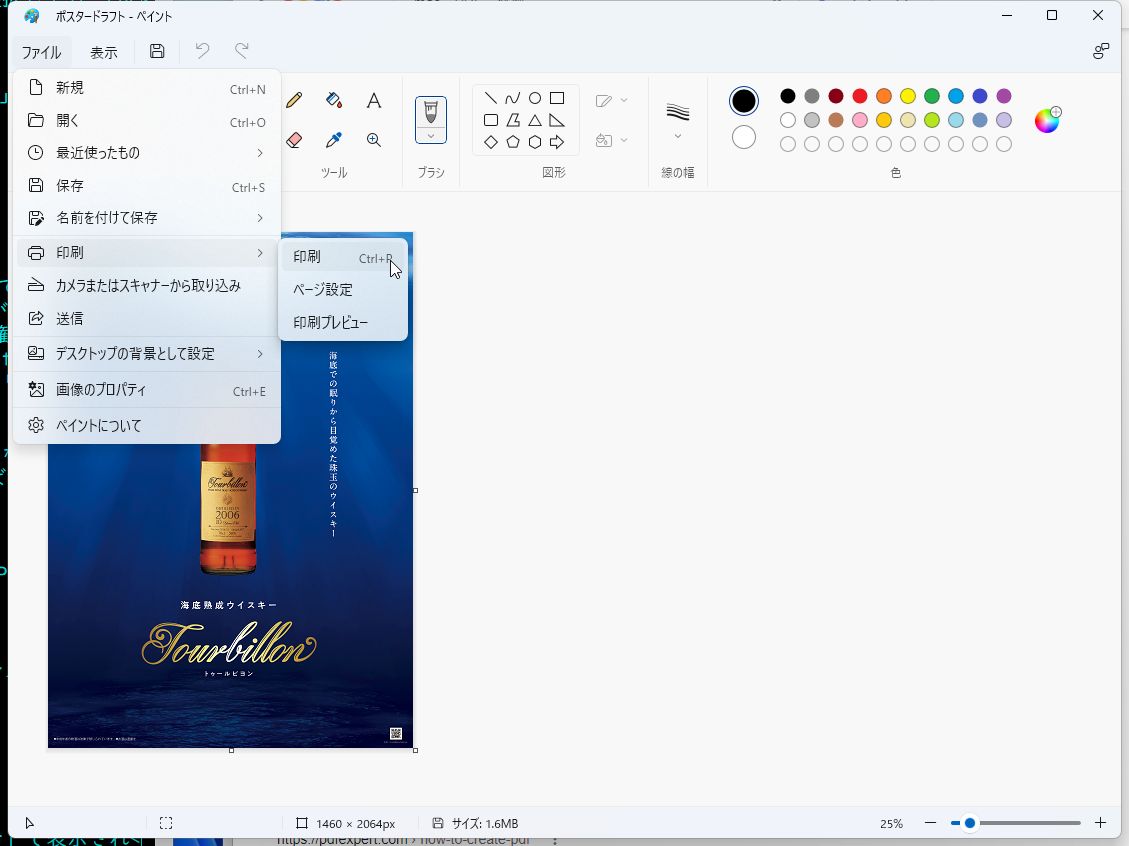1129x846 pixels.
Task: Select the Color picker eyedropper tool
Action: [334, 140]
